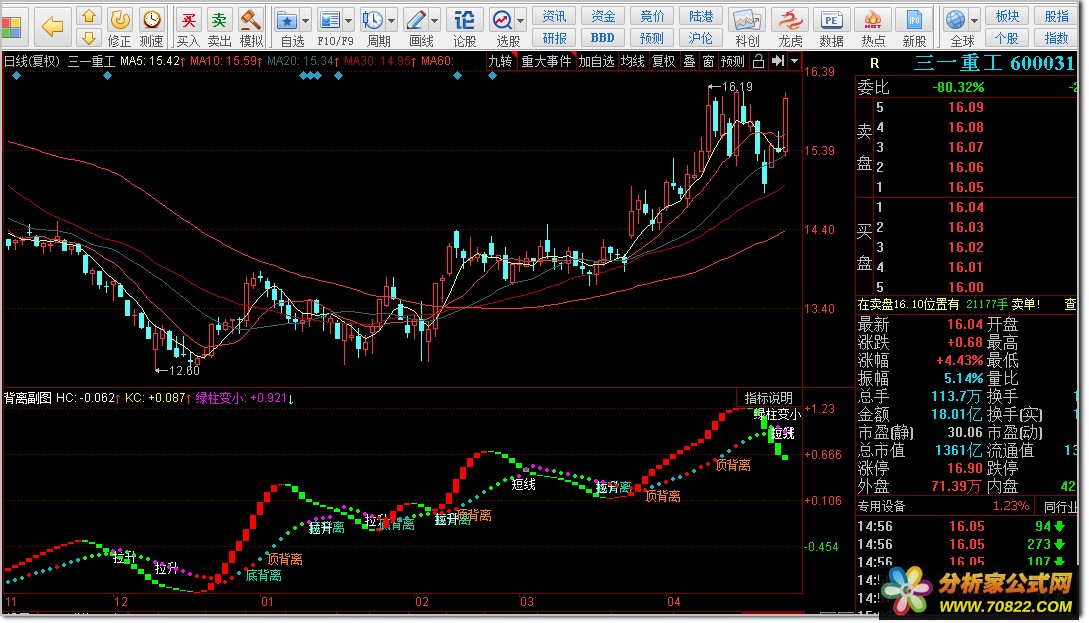Switch to the 股指 view
The height and width of the screenshot is (623, 1089).
click(1056, 16)
